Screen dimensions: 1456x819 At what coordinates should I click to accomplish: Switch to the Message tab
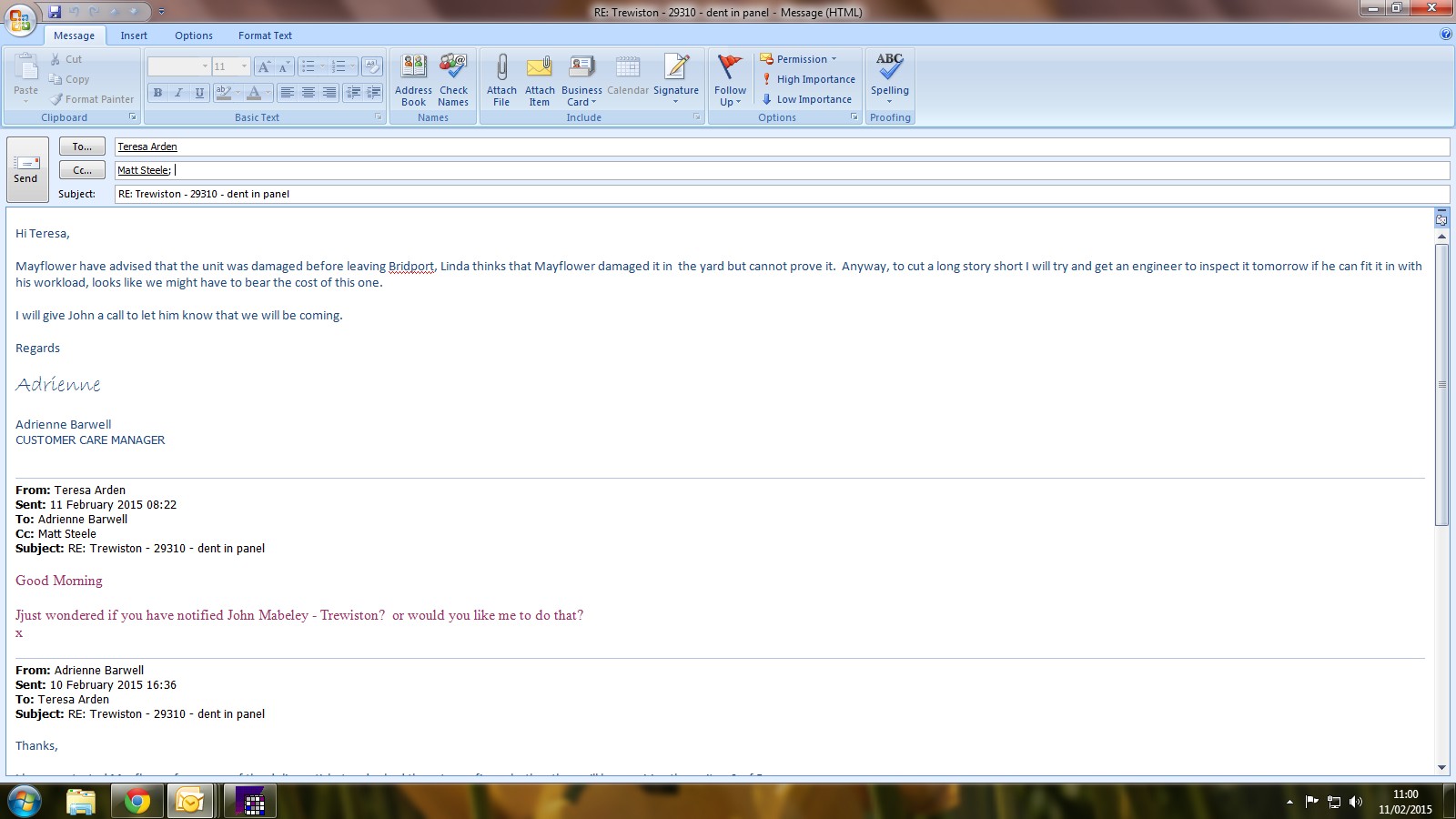(75, 35)
